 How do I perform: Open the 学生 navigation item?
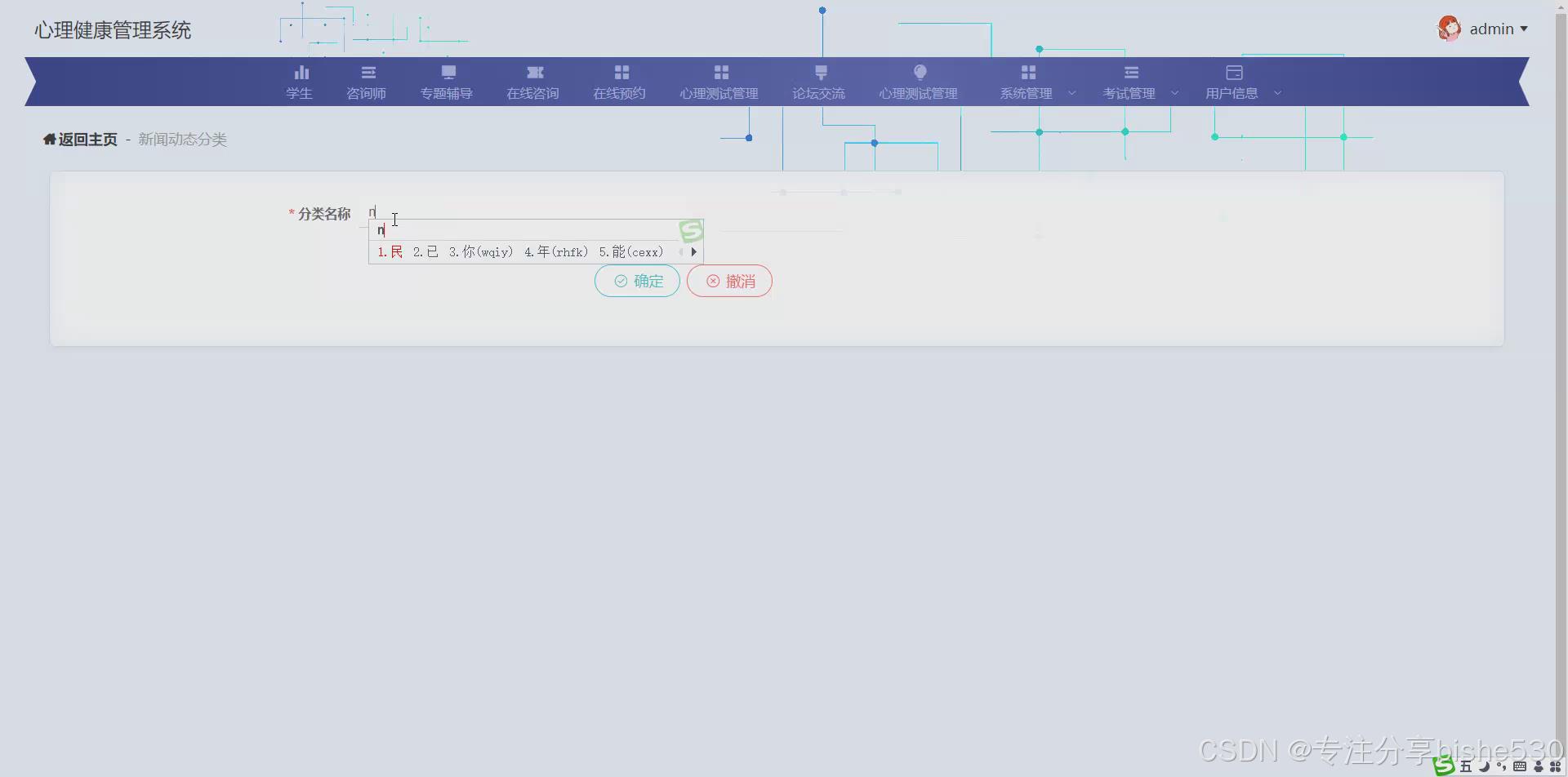click(299, 82)
